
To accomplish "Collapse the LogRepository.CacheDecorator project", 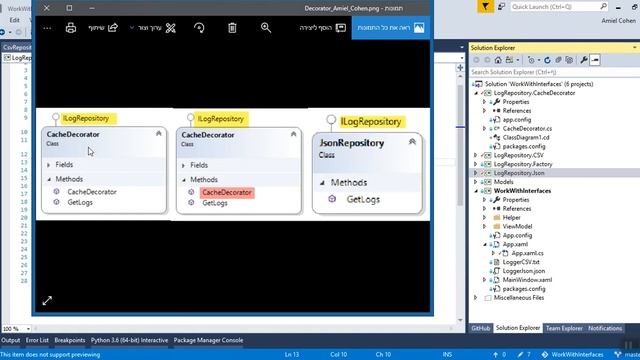I will pos(476,93).
